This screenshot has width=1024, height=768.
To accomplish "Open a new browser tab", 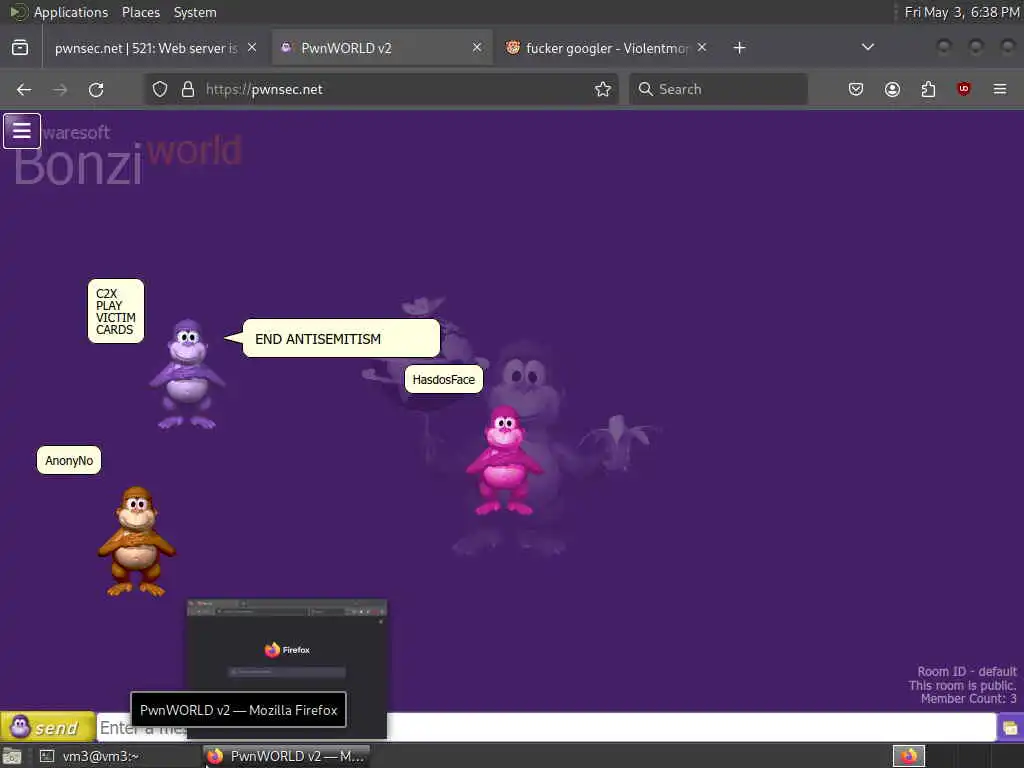I will click(739, 48).
